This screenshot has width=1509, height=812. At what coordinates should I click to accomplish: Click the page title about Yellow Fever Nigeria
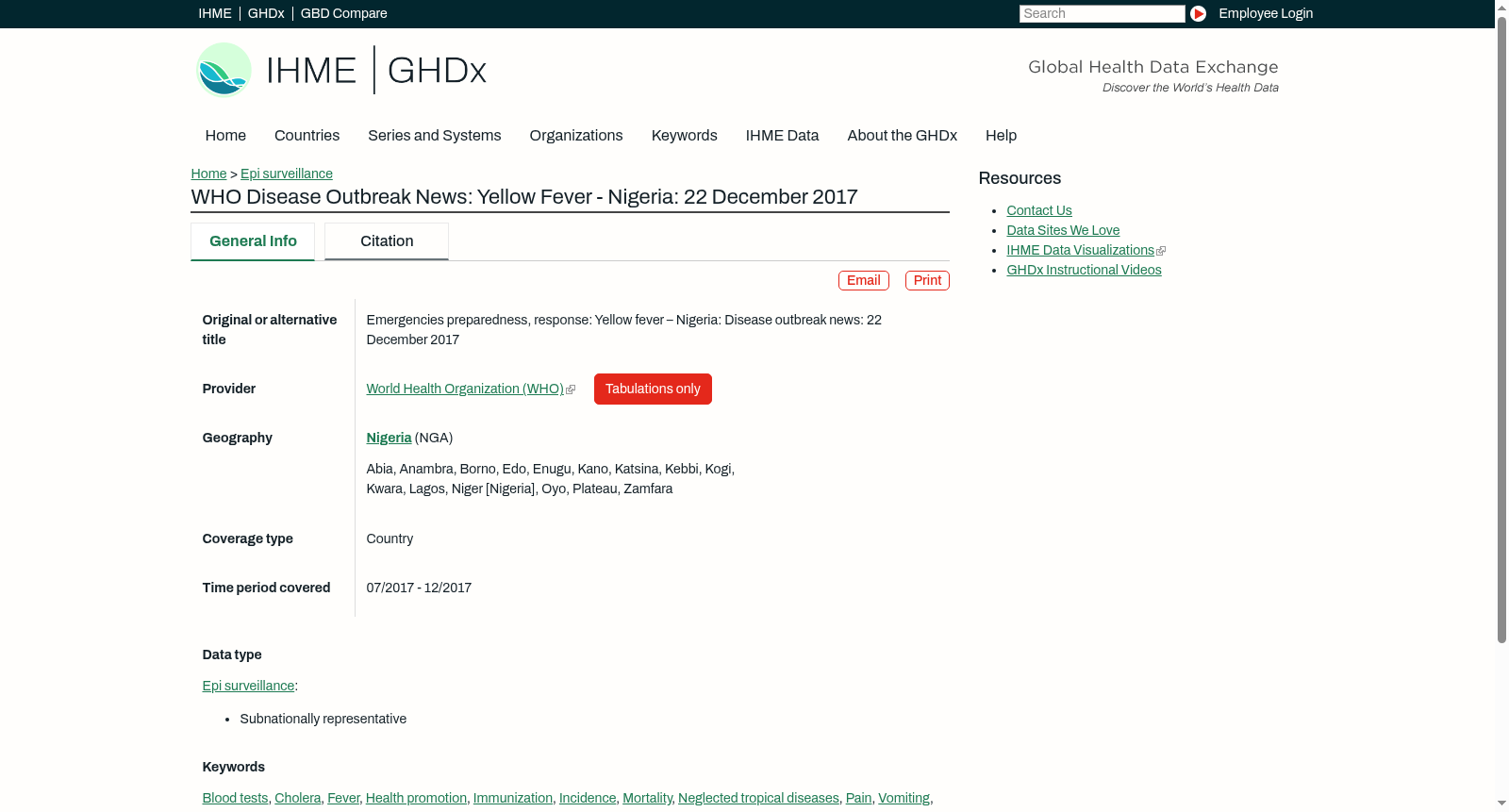point(524,196)
